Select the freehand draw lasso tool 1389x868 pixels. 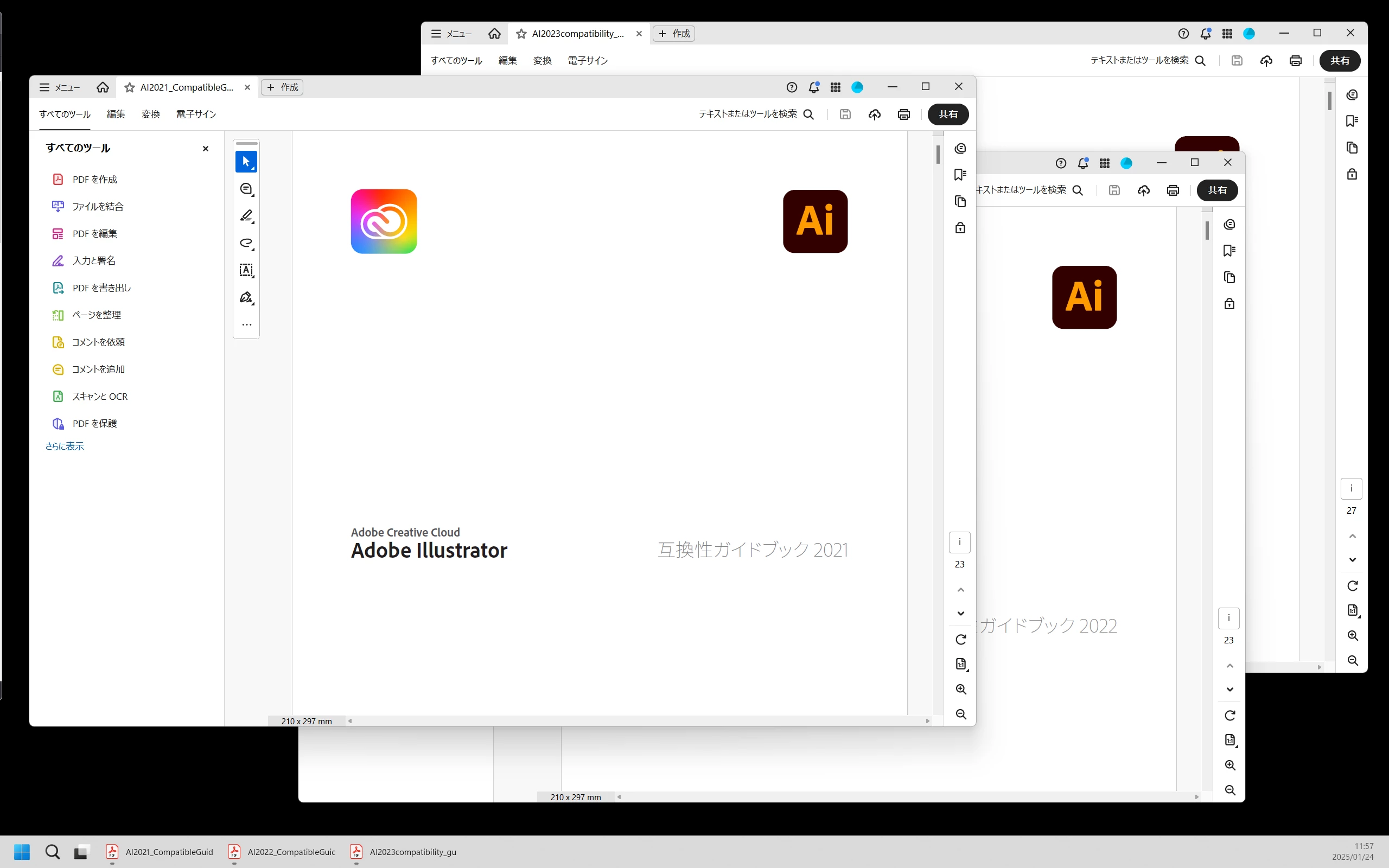[x=246, y=243]
